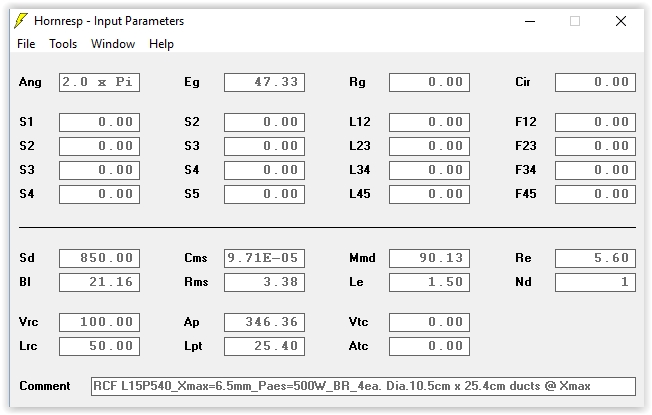Select the Vrc field with 100.00
Viewport: 652px width, 415px height.
99,322
